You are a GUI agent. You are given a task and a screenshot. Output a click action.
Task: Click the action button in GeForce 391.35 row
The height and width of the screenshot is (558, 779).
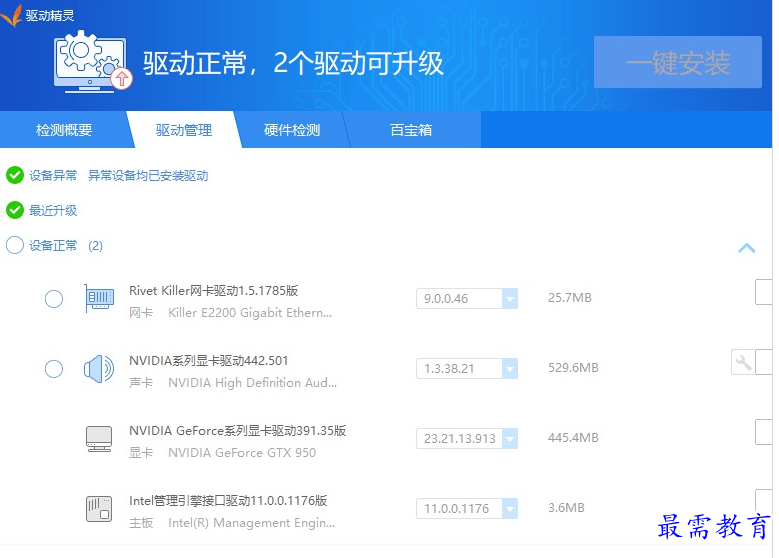pos(764,432)
